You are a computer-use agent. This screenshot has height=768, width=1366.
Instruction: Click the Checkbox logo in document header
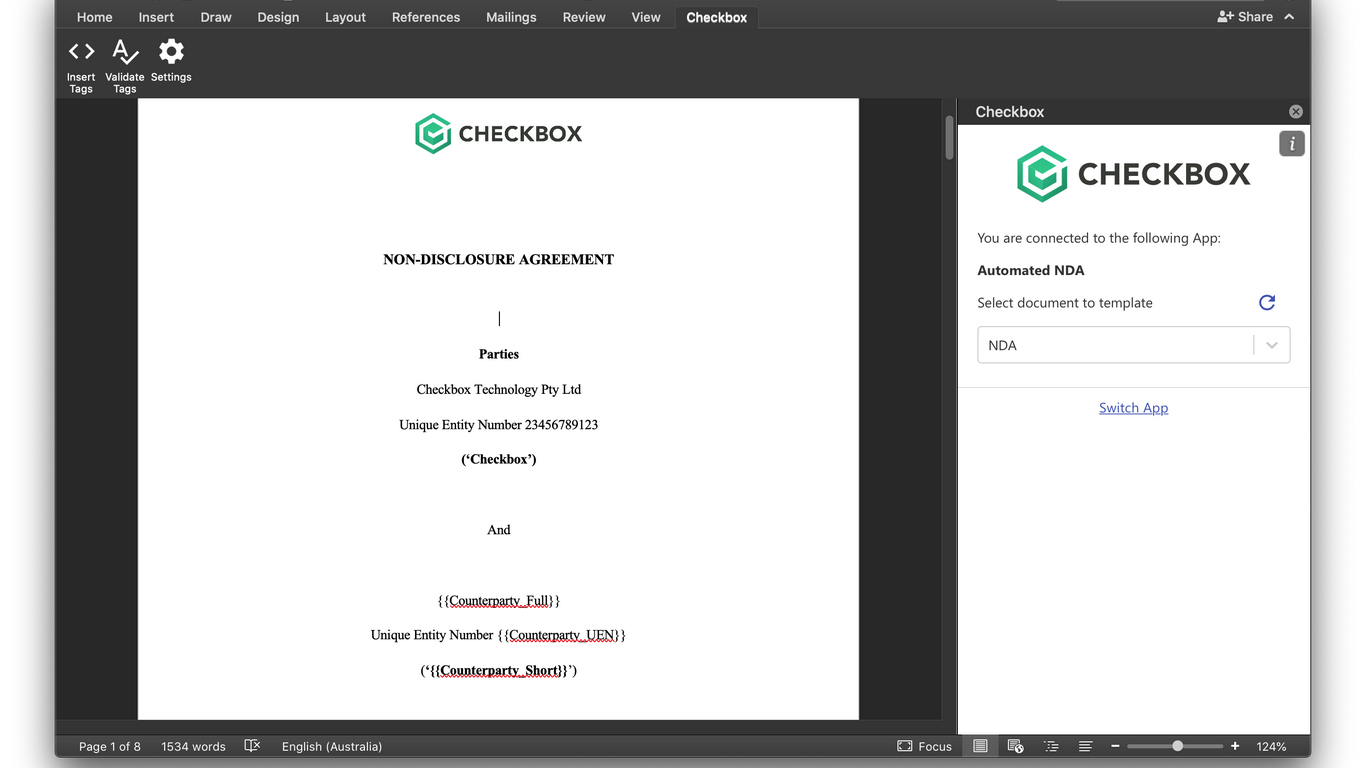pyautogui.click(x=498, y=133)
